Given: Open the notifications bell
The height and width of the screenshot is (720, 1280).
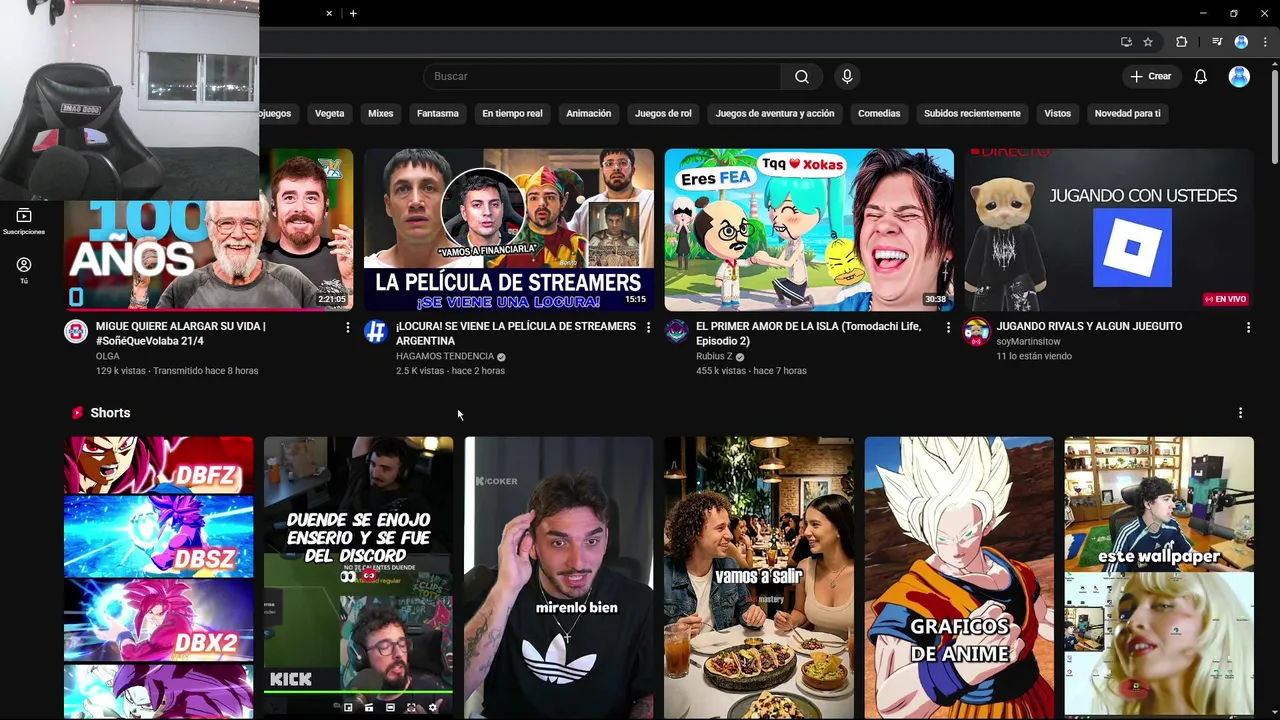Looking at the screenshot, I should 1201,77.
